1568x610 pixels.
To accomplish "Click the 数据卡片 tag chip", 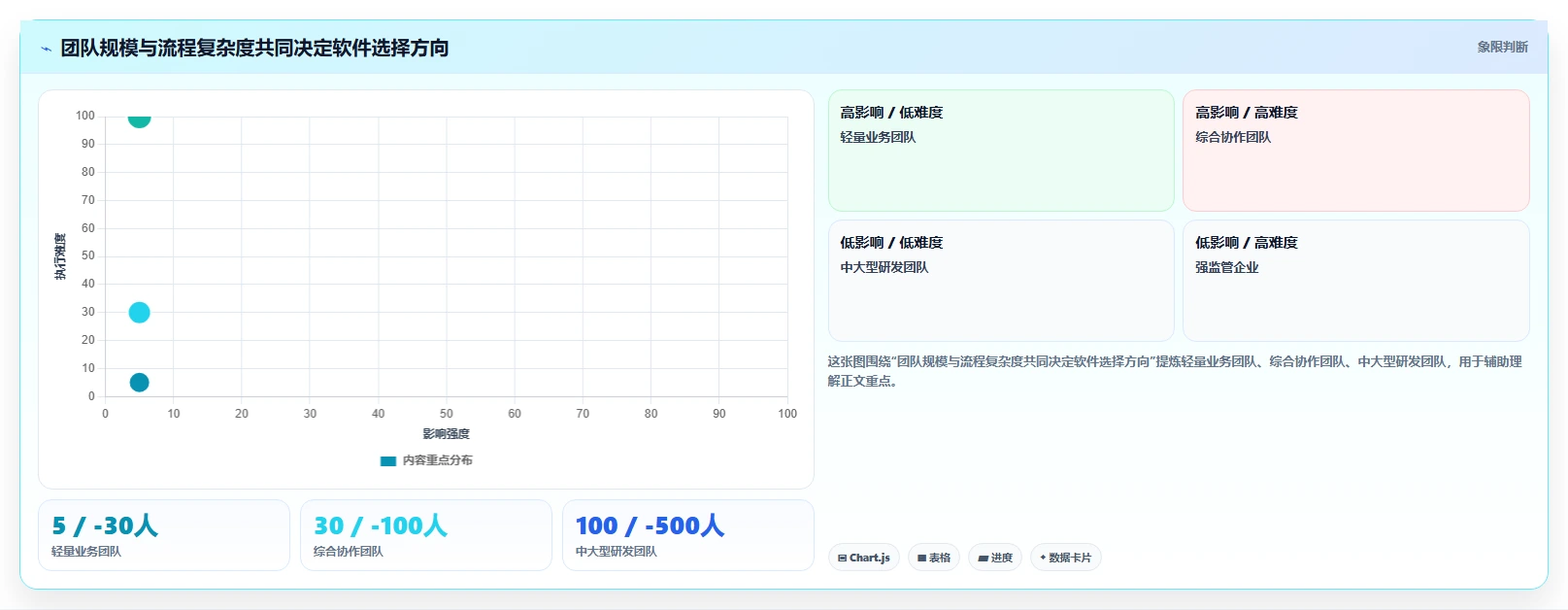I will click(1065, 558).
